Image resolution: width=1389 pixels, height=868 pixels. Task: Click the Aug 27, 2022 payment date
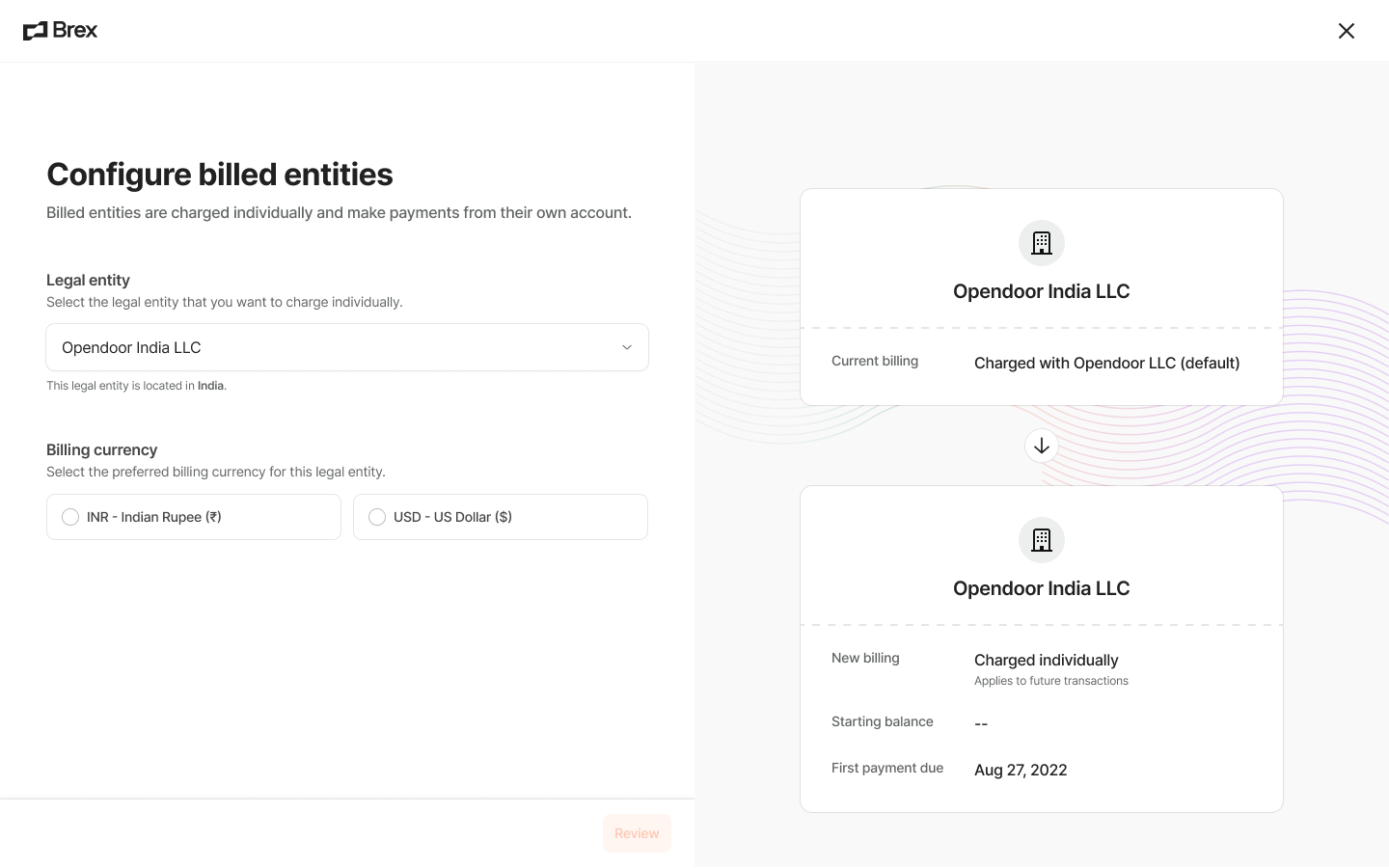pyautogui.click(x=1021, y=770)
